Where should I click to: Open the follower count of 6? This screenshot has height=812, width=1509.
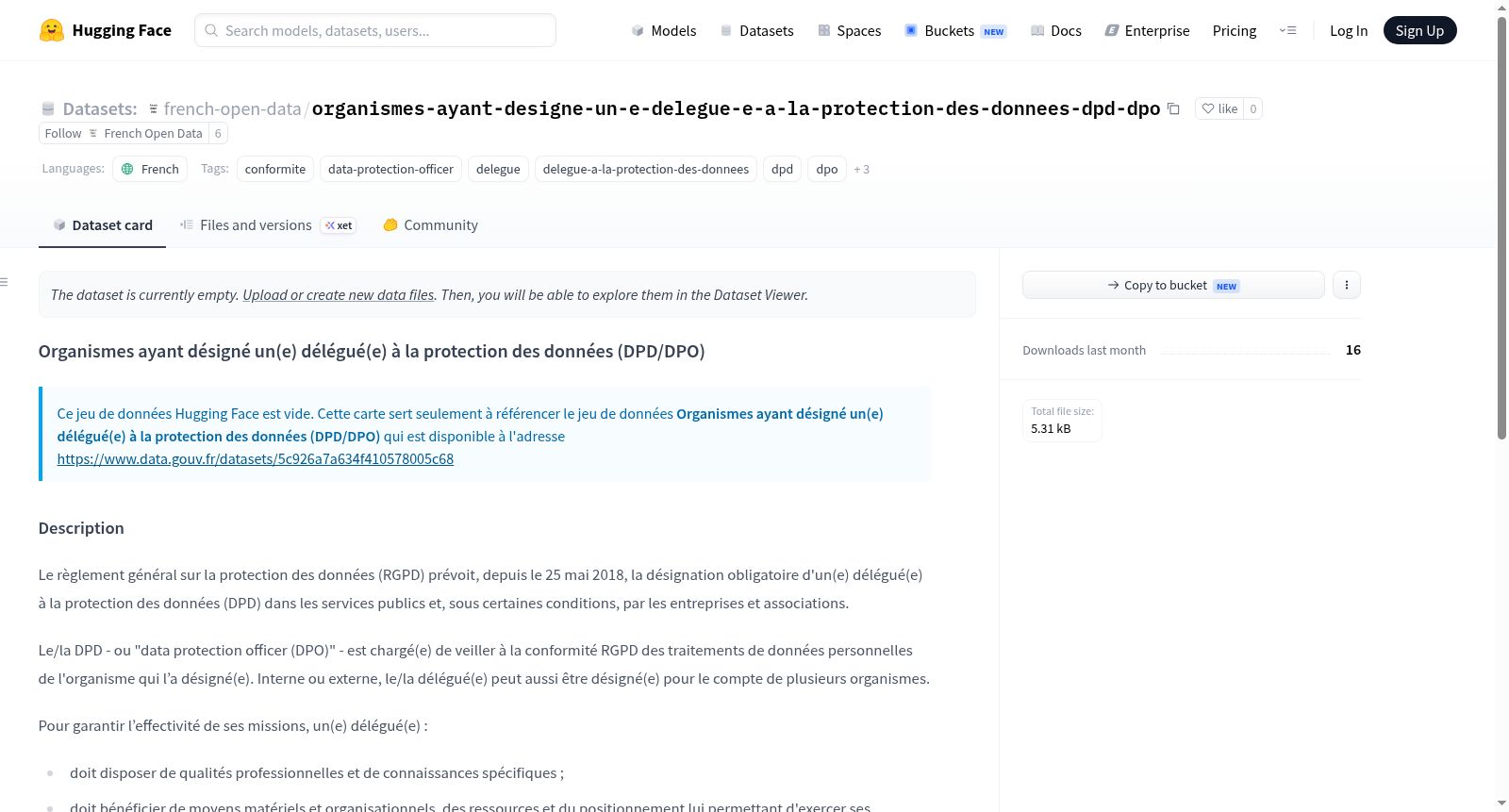218,133
